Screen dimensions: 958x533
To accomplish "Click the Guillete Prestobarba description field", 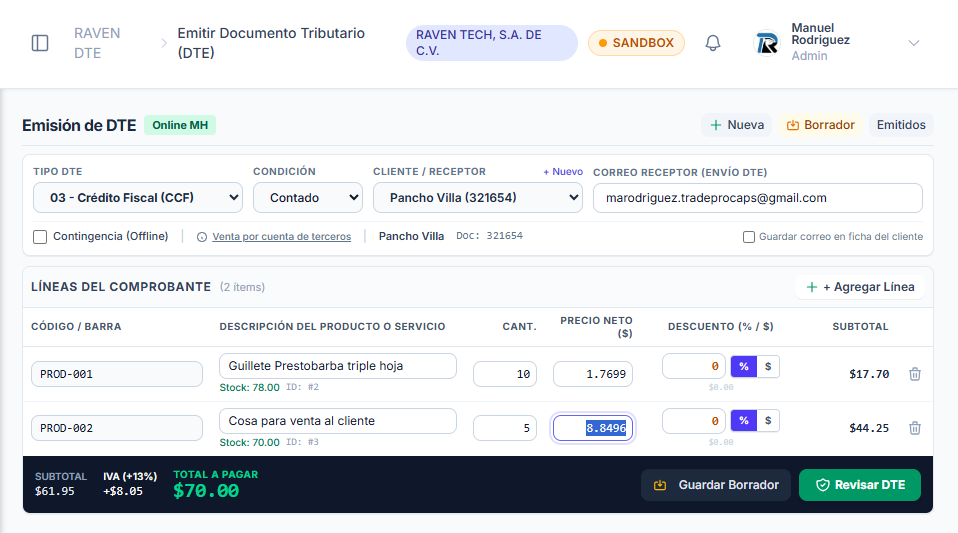I will [338, 366].
